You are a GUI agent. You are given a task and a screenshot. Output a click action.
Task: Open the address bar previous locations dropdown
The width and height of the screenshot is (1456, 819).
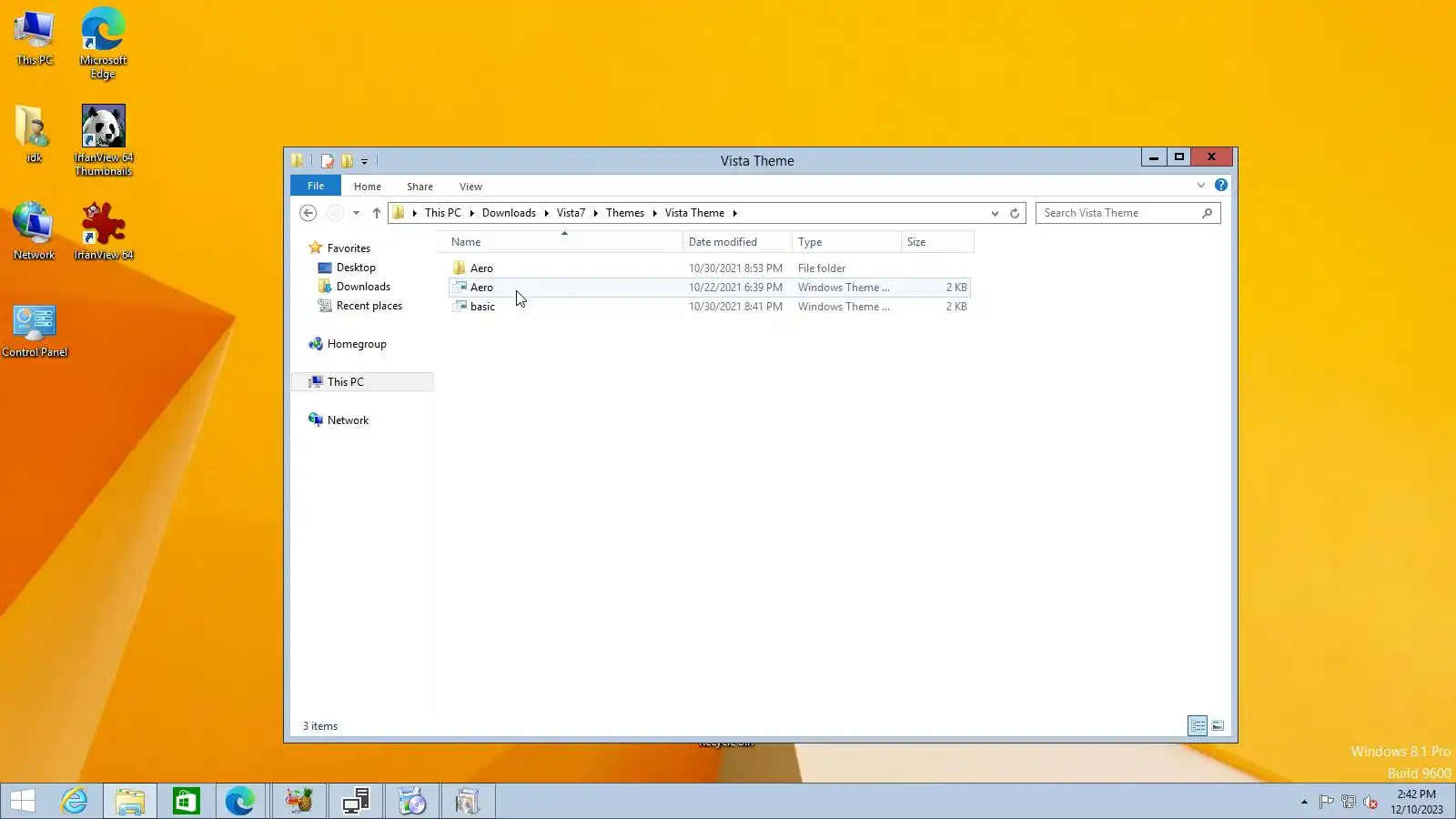(x=995, y=213)
